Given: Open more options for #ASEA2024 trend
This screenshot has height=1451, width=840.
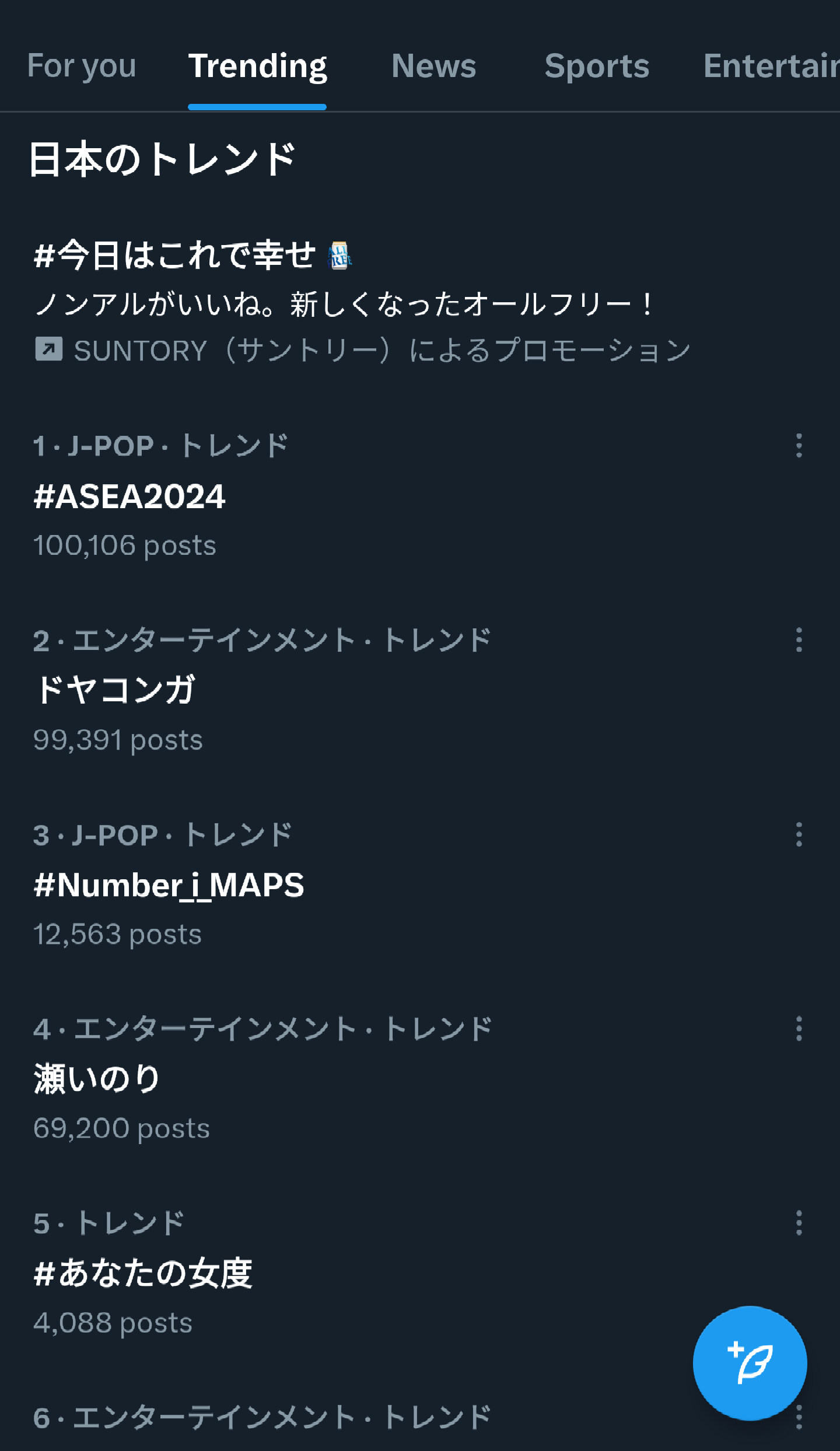Looking at the screenshot, I should (x=799, y=446).
